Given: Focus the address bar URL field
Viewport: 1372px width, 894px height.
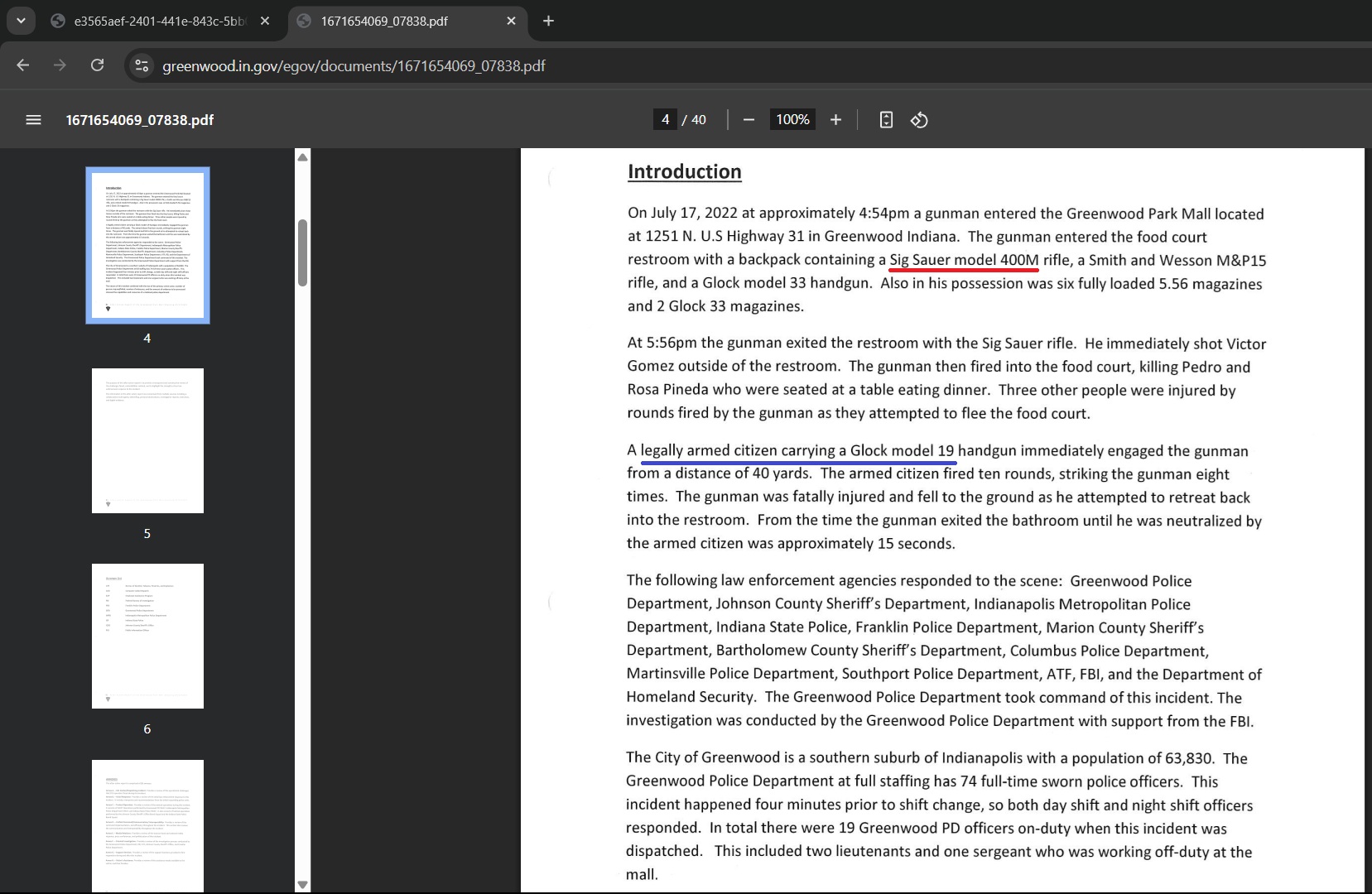Looking at the screenshot, I should click(x=354, y=66).
